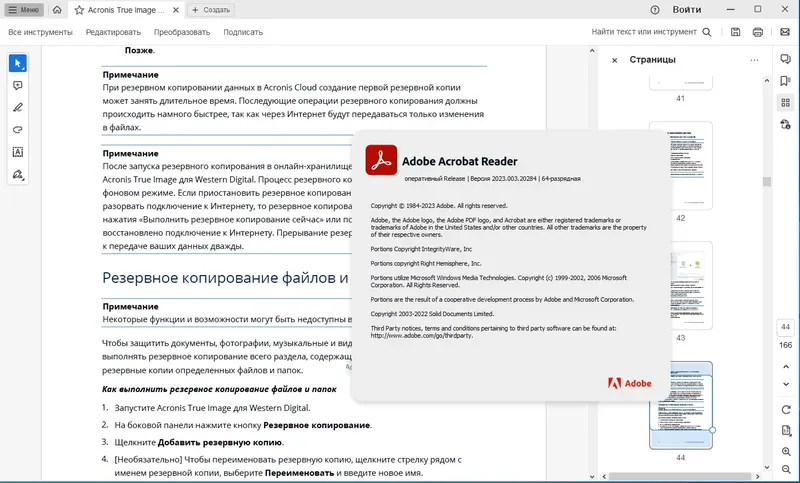Screen dimensions: 800x483
Task: Close the Страницы panel
Action: tap(615, 60)
